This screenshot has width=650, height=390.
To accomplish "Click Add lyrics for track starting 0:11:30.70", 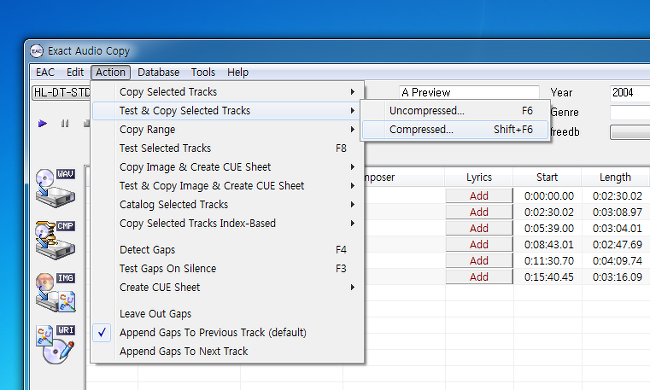I will click(x=479, y=261).
